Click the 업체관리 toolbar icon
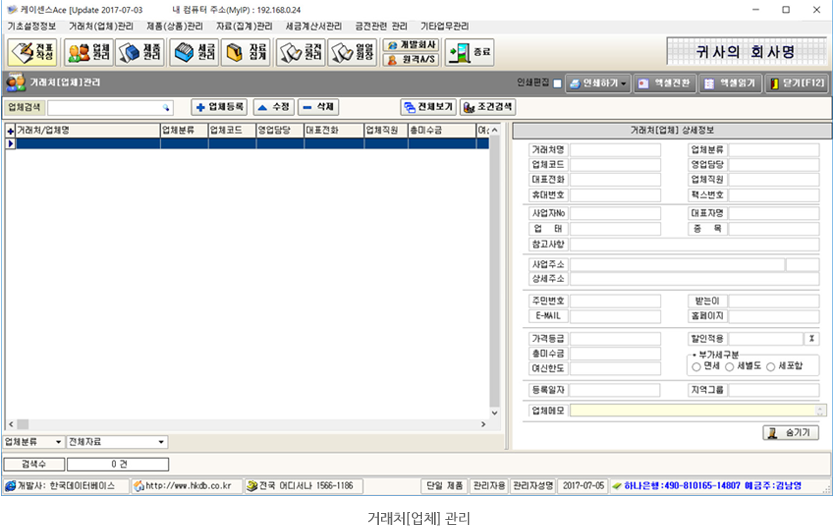 pos(88,53)
